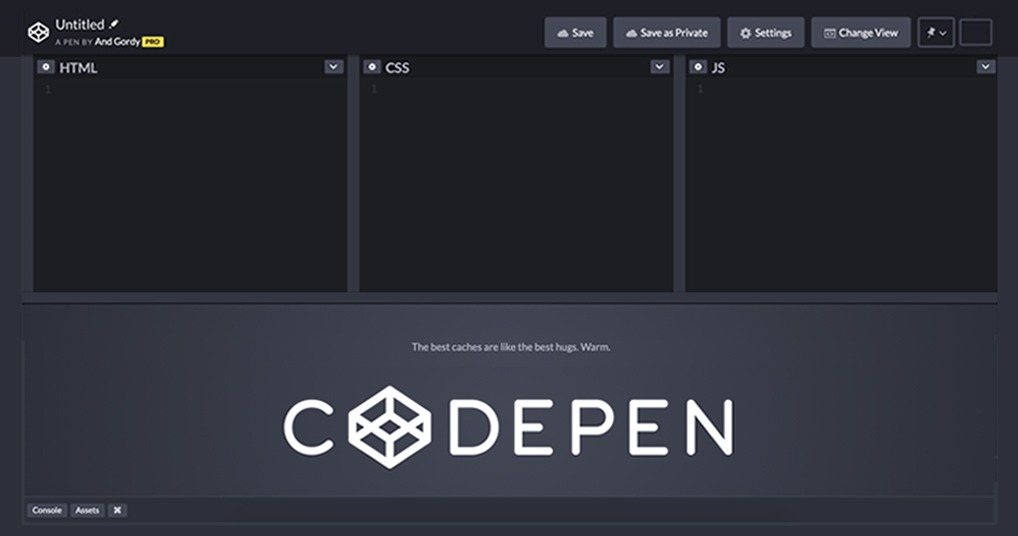Expand the HTML panel dropdown arrow
The height and width of the screenshot is (536, 1018).
coord(334,67)
